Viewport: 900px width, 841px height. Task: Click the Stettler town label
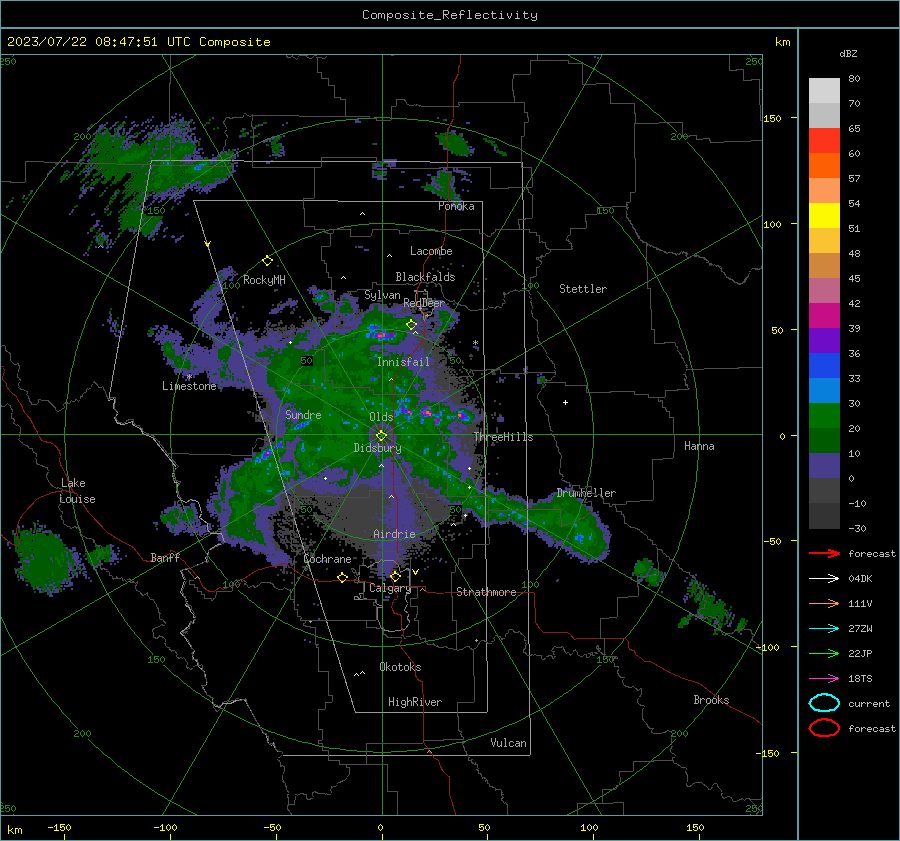coord(583,289)
